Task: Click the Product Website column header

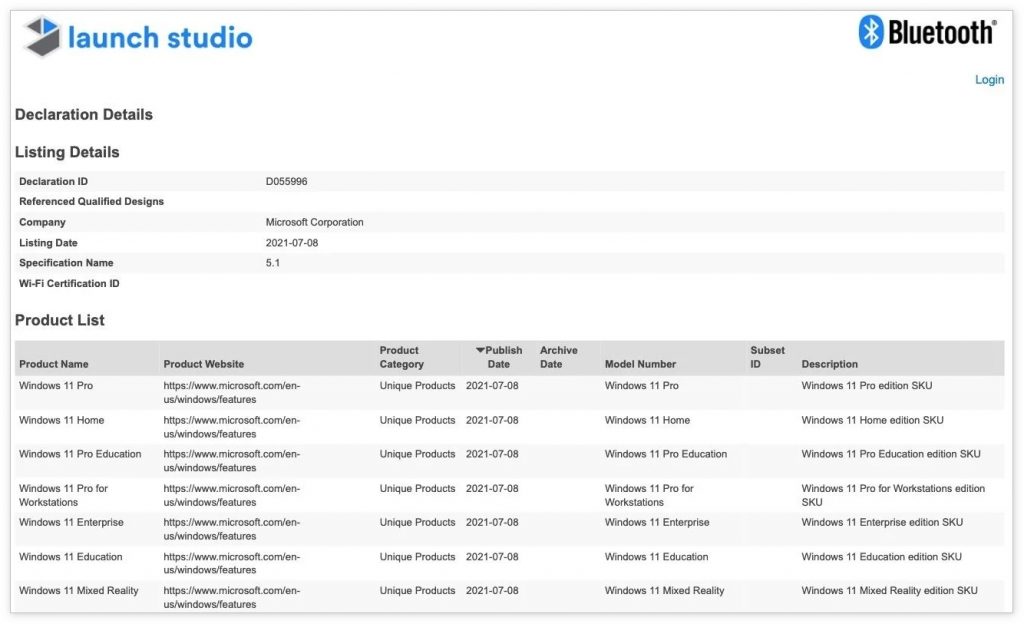Action: [x=204, y=364]
